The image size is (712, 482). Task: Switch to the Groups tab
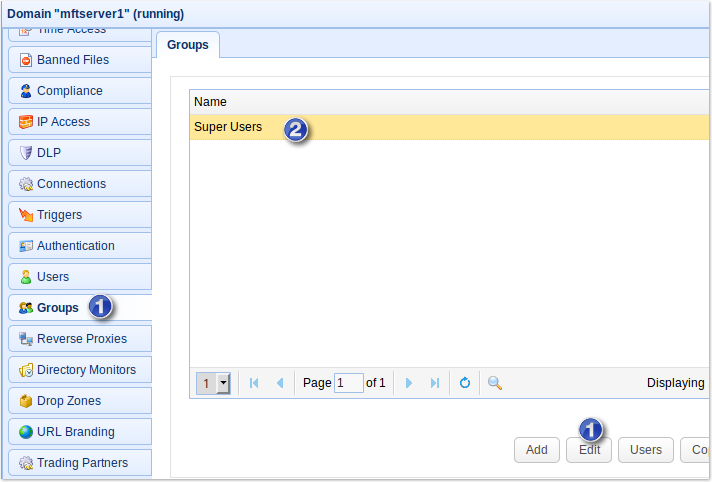pyautogui.click(x=187, y=45)
